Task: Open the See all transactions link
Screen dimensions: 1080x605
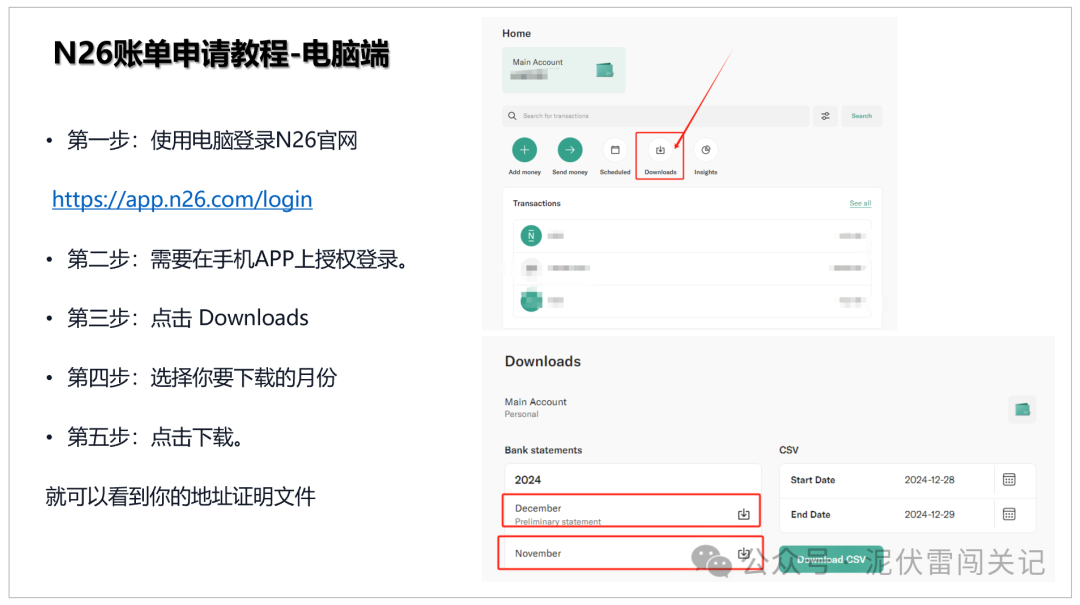Action: coord(860,203)
